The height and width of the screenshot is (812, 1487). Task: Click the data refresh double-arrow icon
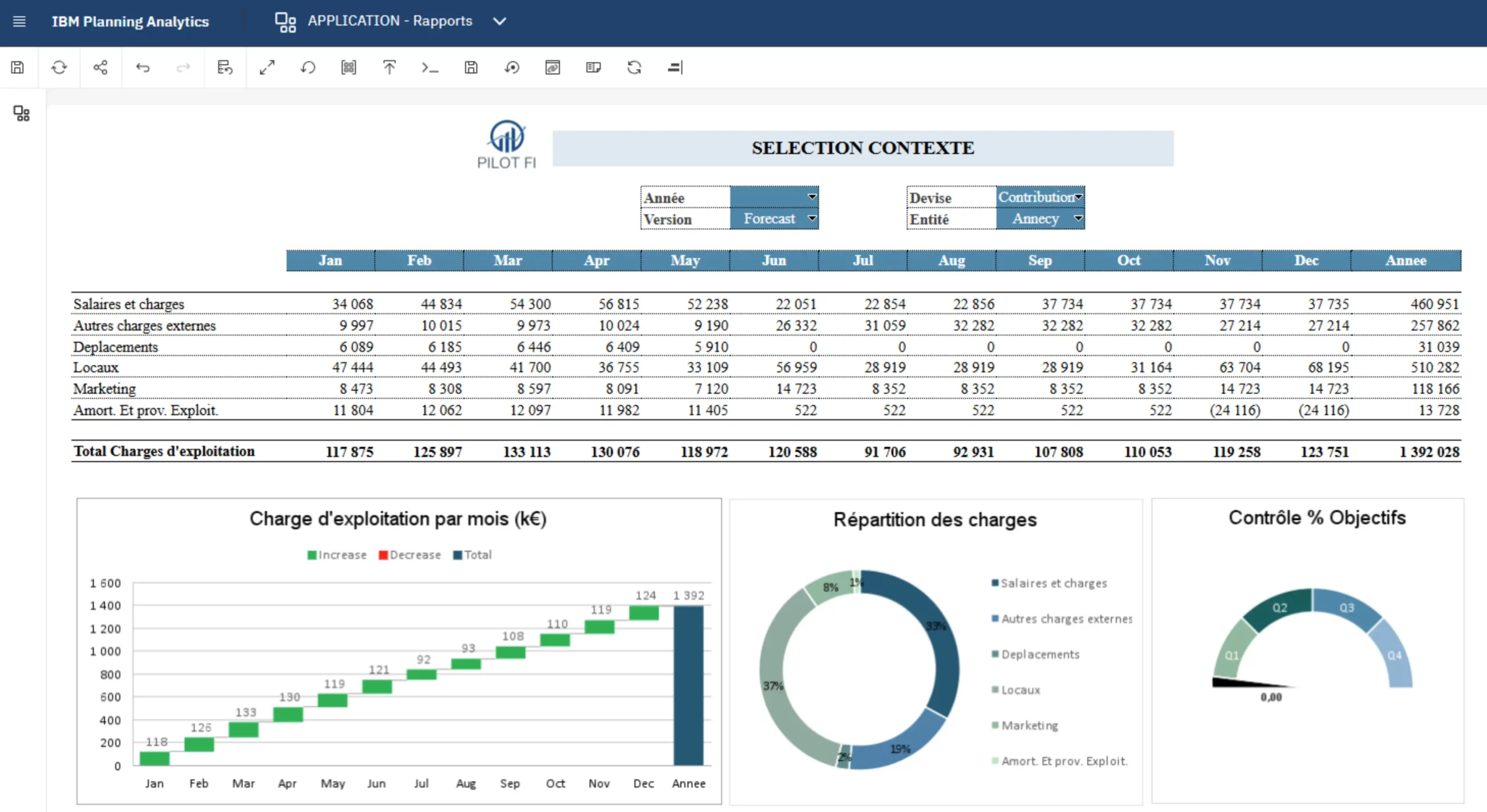(x=634, y=67)
